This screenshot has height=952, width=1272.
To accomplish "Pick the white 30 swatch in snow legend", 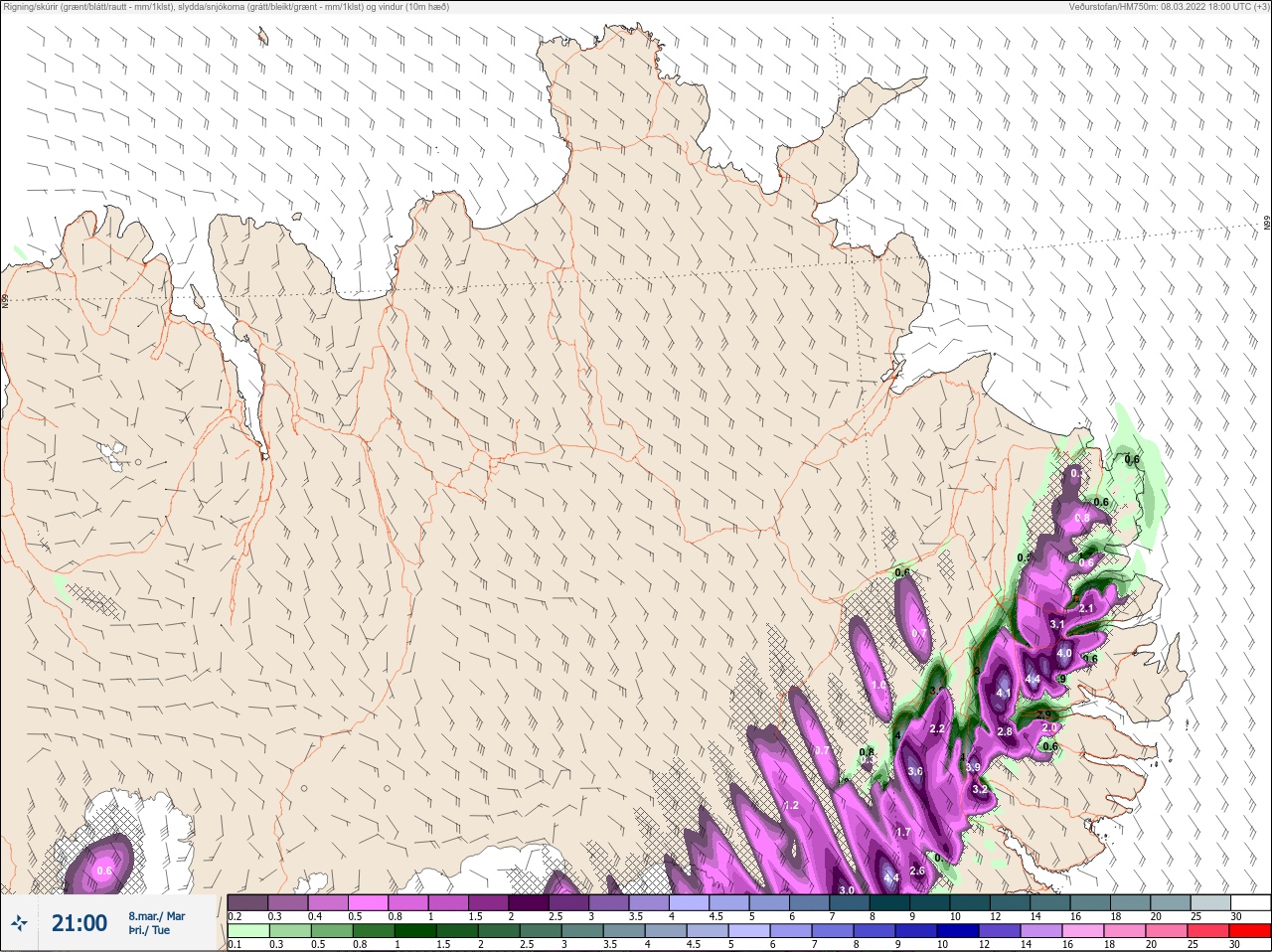I will 1250,902.
